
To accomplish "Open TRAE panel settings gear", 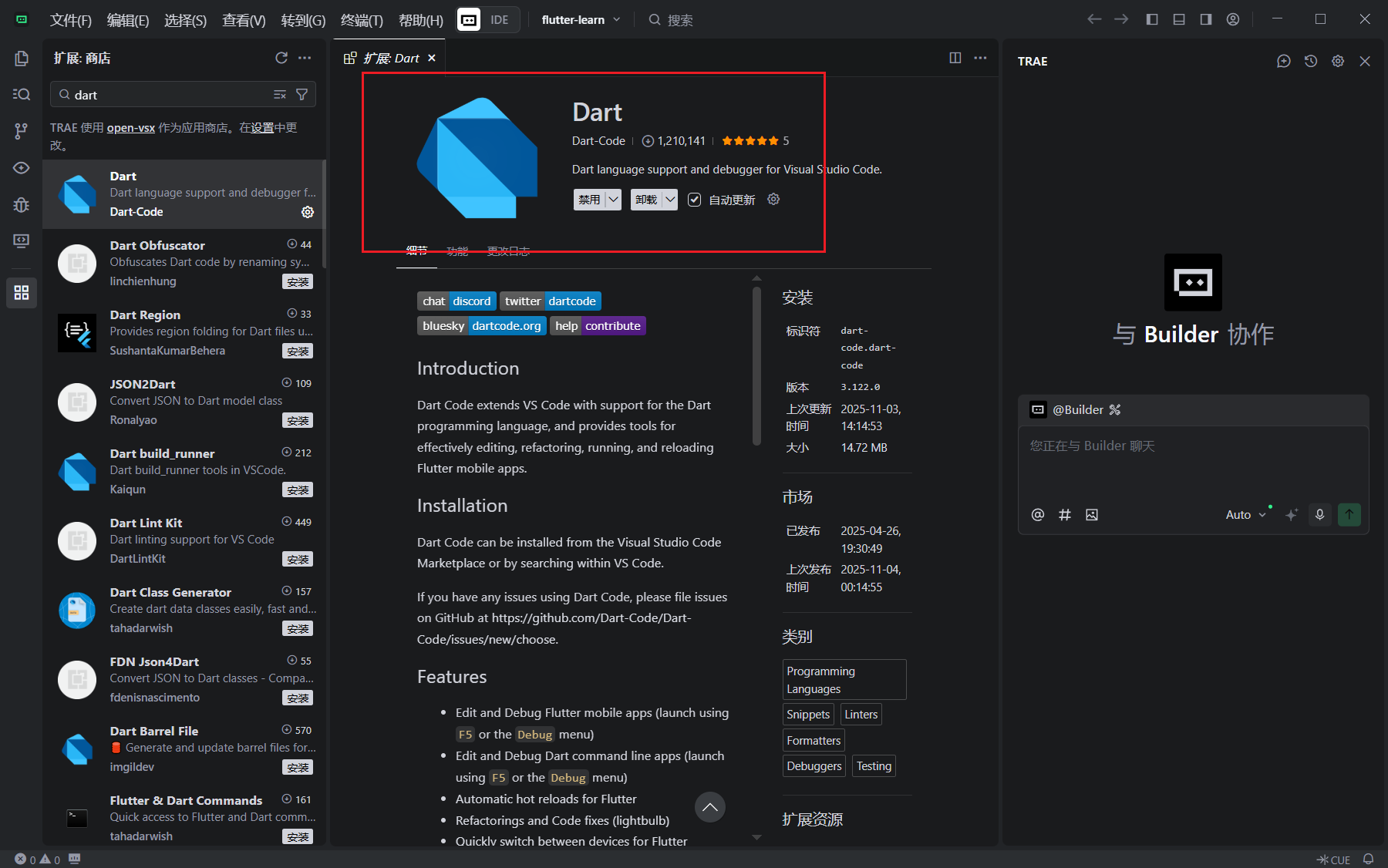I will click(1338, 61).
